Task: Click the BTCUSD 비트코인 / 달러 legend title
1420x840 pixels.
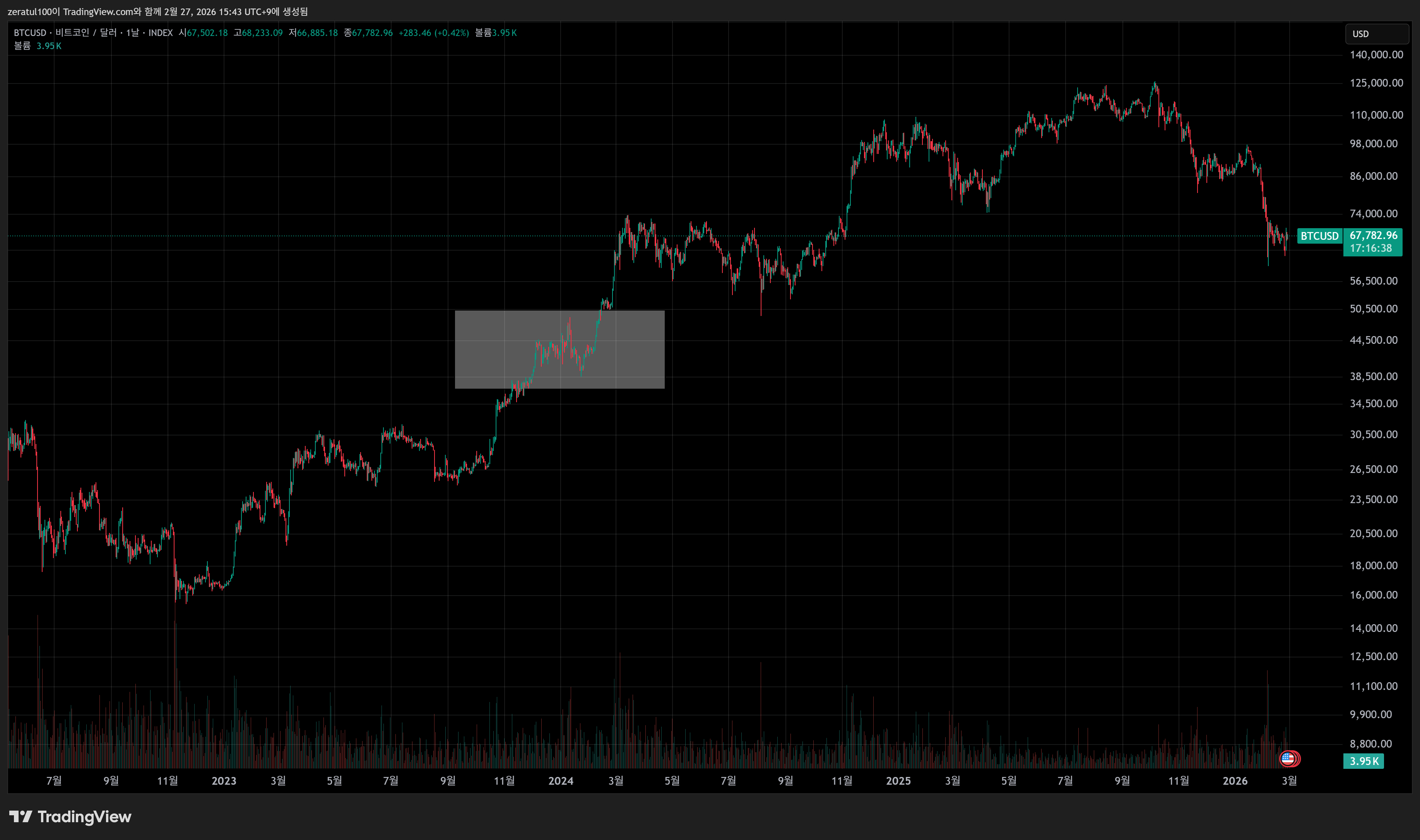Action: [93, 33]
